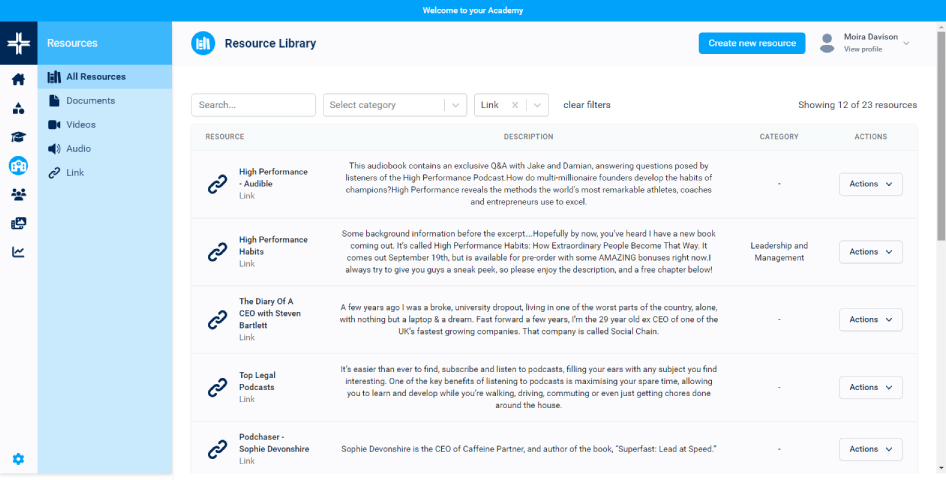The height and width of the screenshot is (480, 946).
Task: Click the link icon for High Performance Habits
Action: 217,252
